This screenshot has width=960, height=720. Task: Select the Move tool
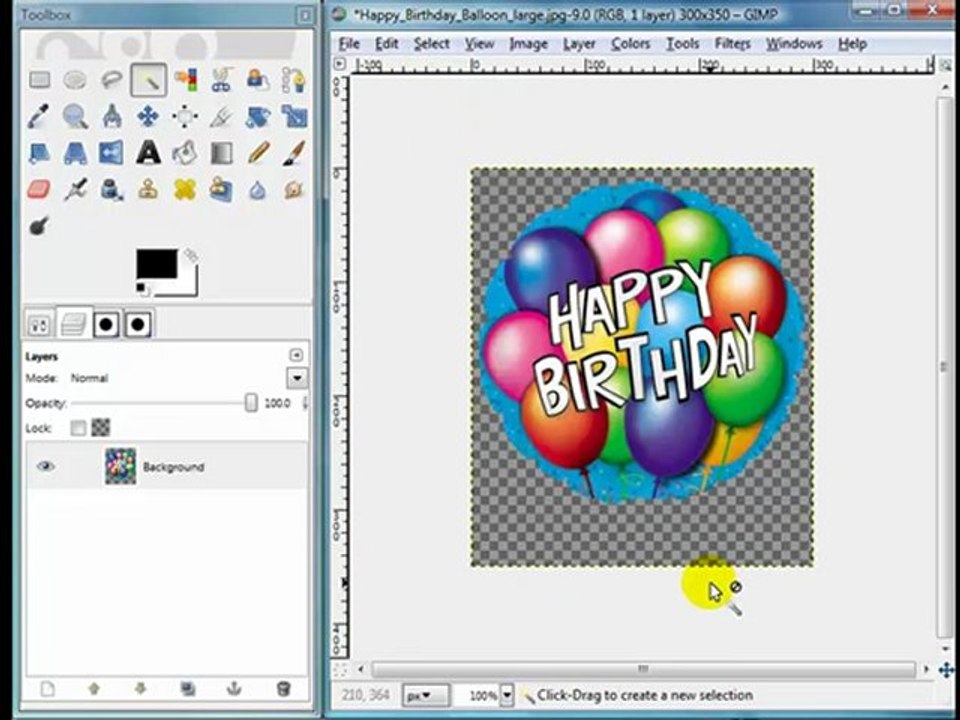(x=148, y=116)
